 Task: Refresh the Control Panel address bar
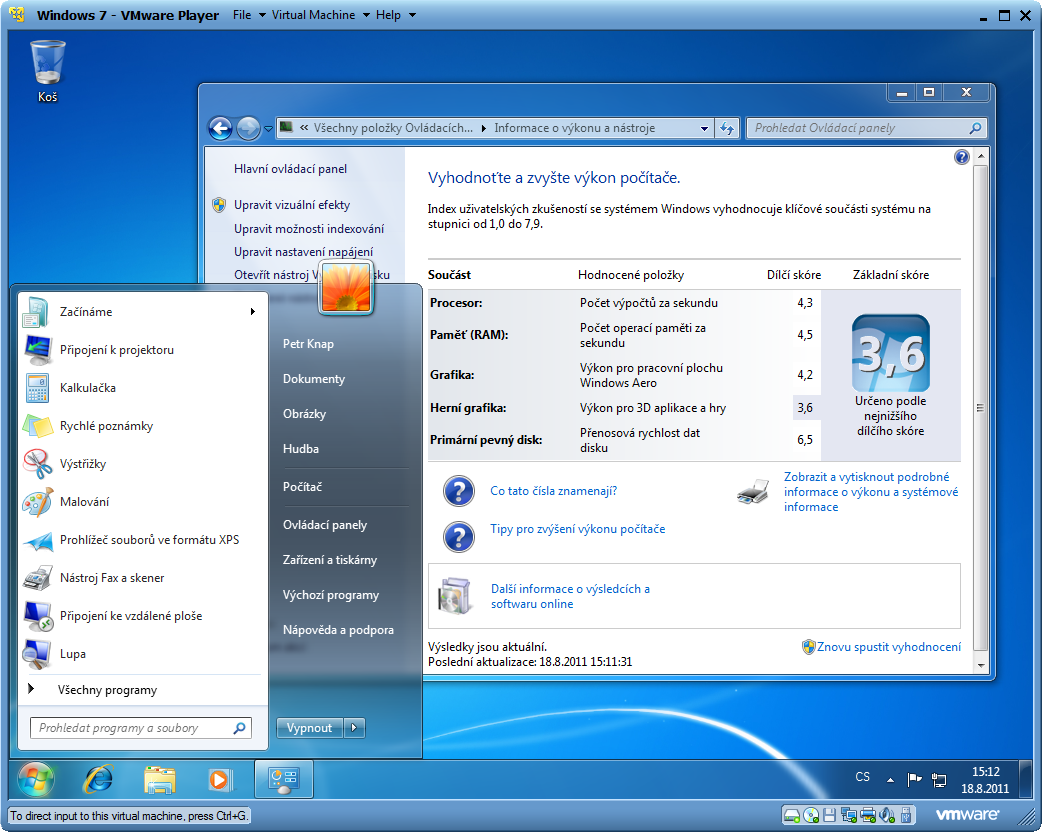[727, 128]
